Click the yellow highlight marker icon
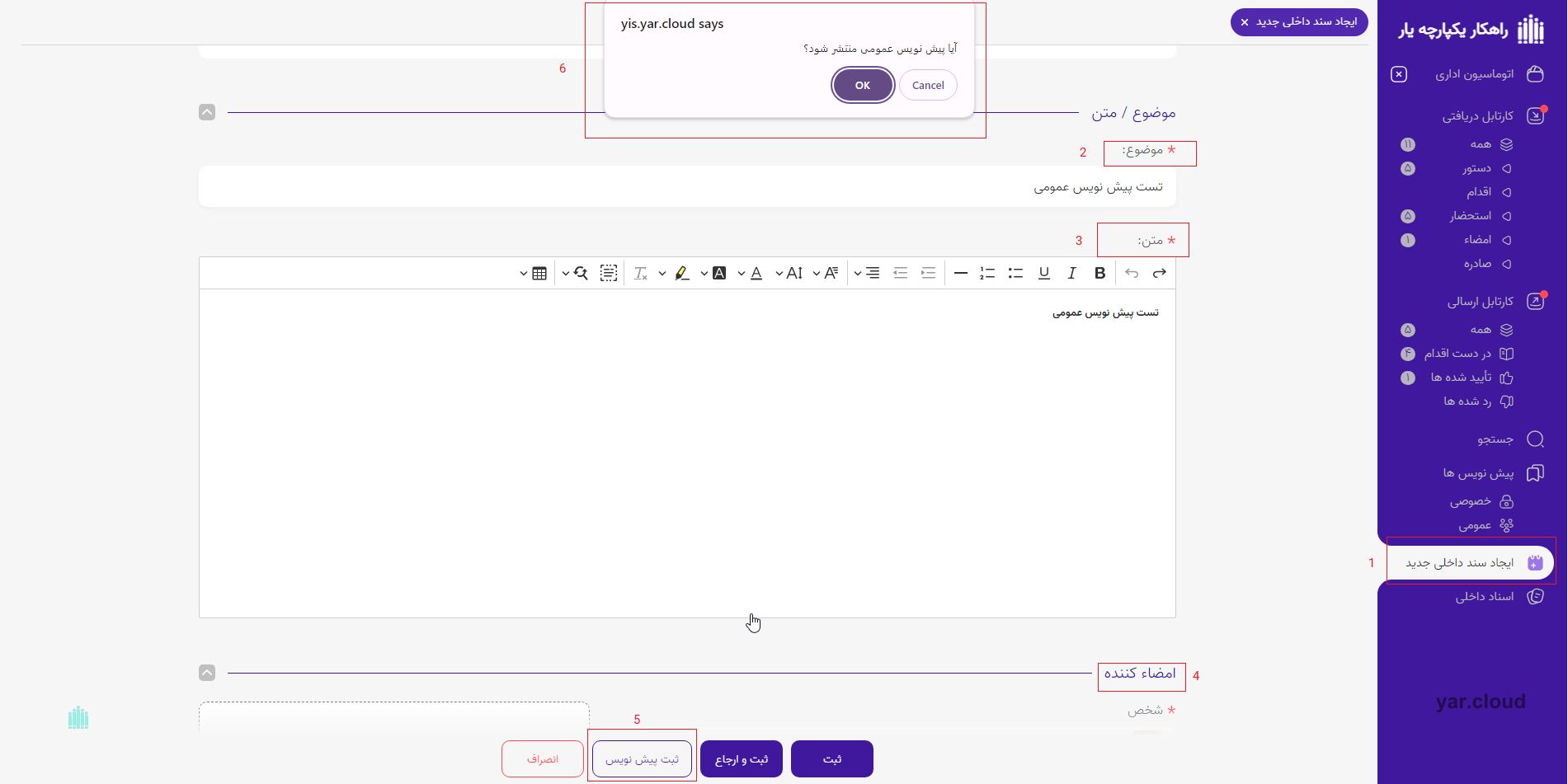 pyautogui.click(x=681, y=273)
